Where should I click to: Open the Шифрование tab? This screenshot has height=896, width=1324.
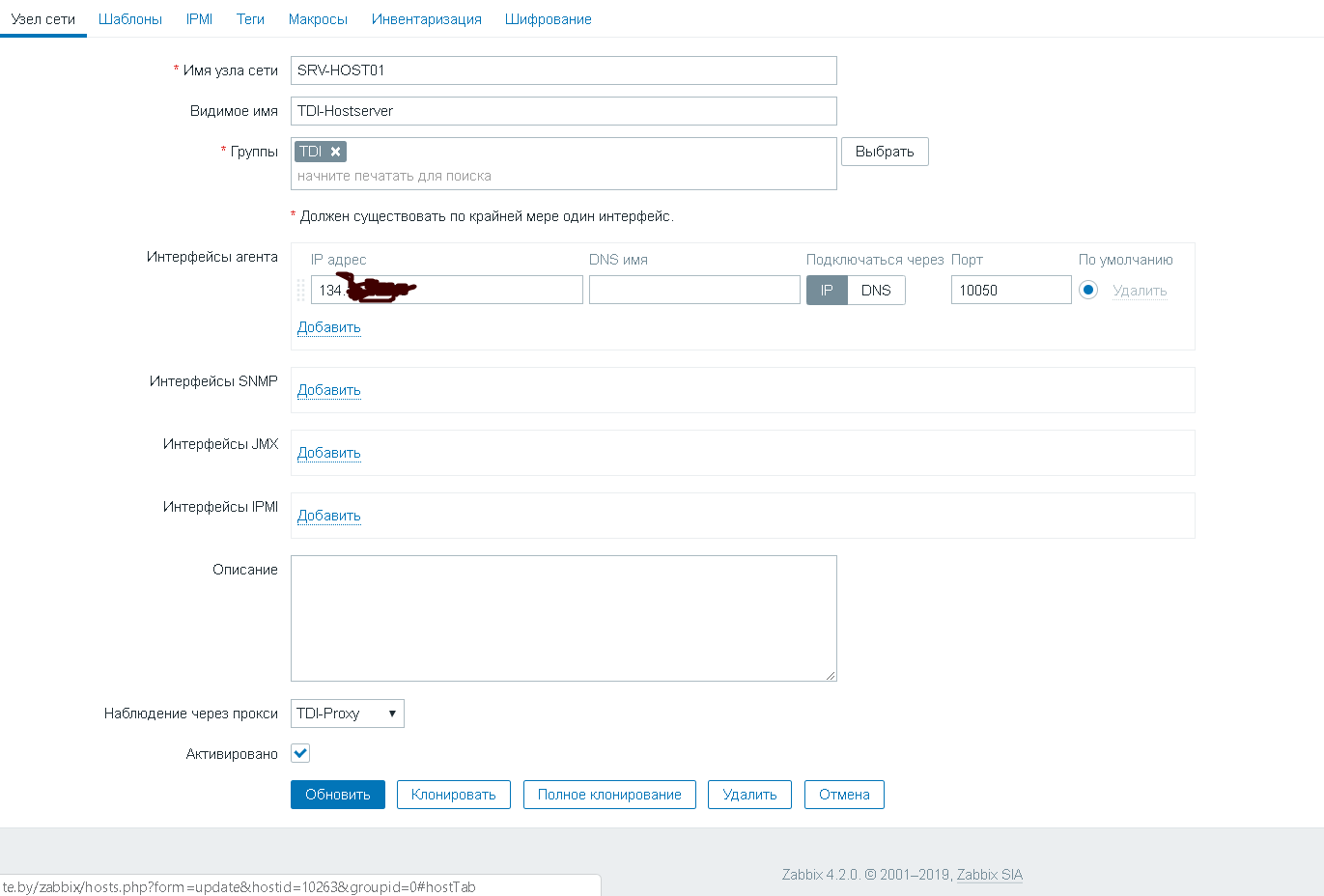point(548,18)
